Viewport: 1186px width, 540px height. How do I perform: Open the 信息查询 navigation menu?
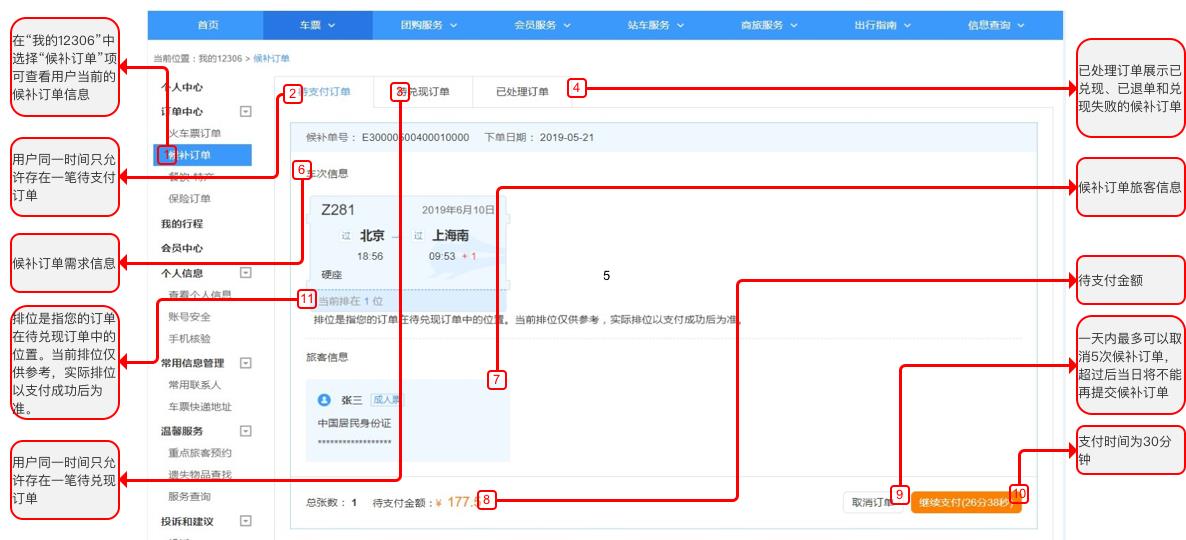(996, 25)
